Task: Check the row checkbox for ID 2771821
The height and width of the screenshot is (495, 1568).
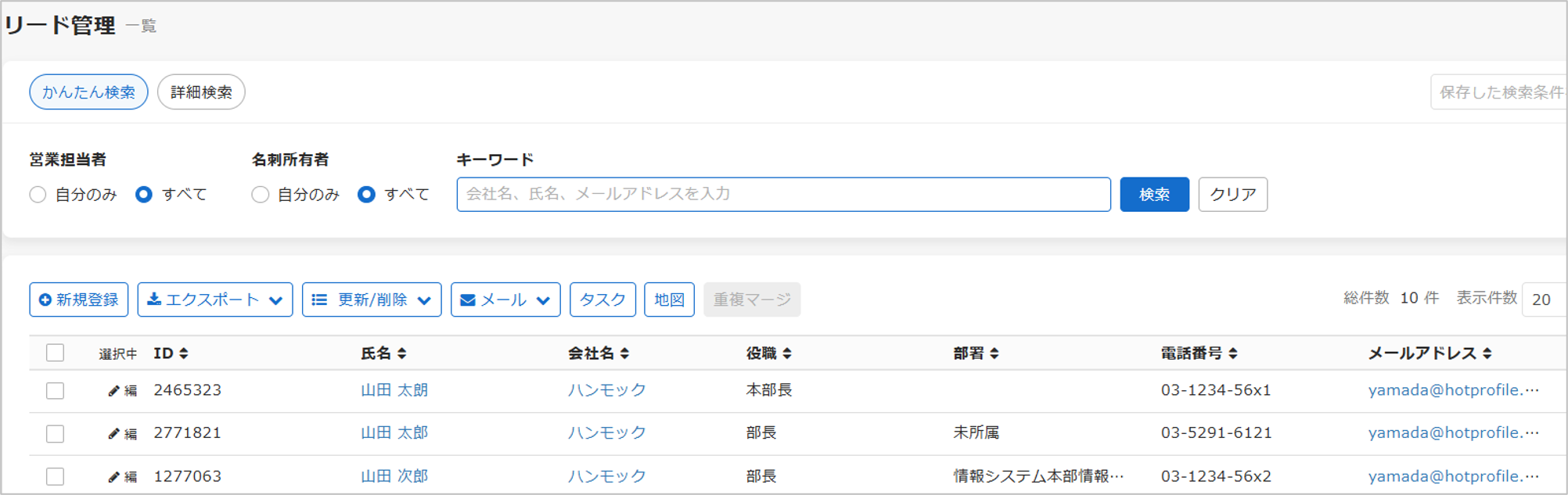Action: (55, 433)
